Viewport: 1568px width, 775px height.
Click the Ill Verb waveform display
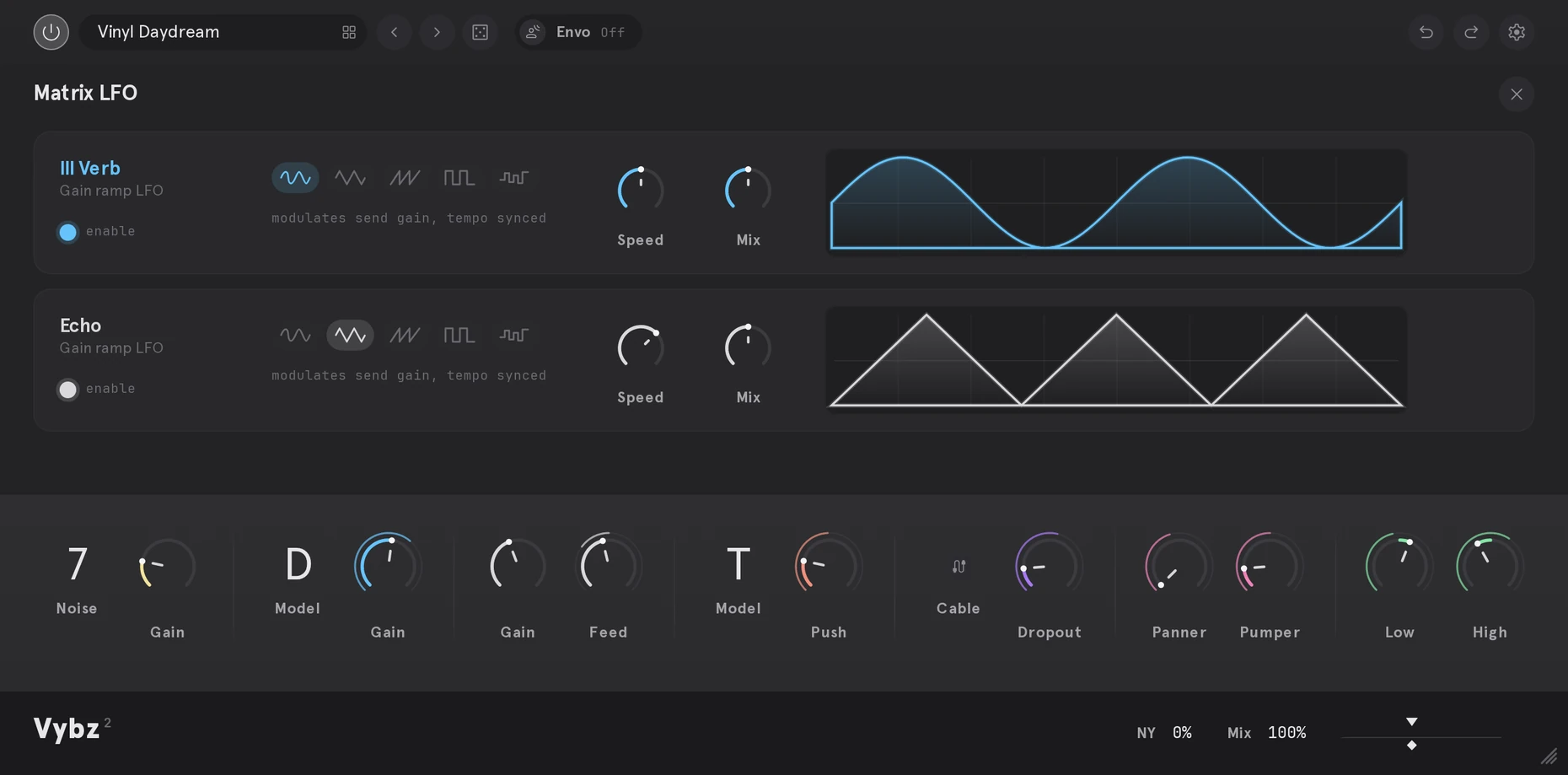coord(1116,202)
